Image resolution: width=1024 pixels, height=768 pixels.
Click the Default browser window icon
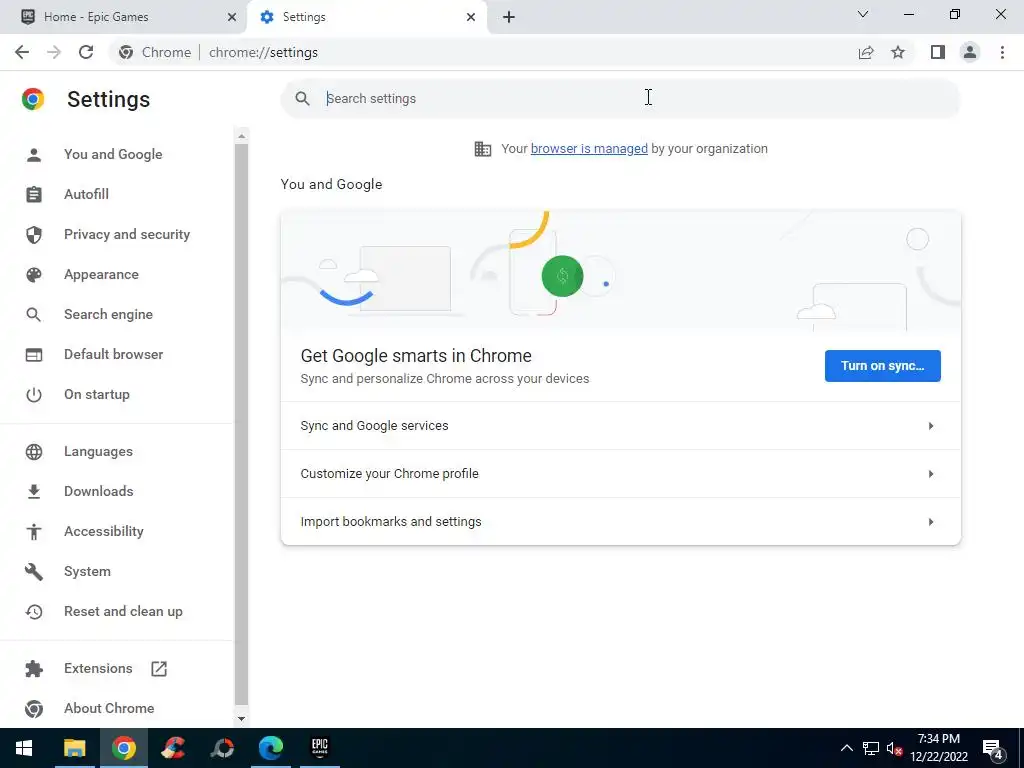coord(34,355)
